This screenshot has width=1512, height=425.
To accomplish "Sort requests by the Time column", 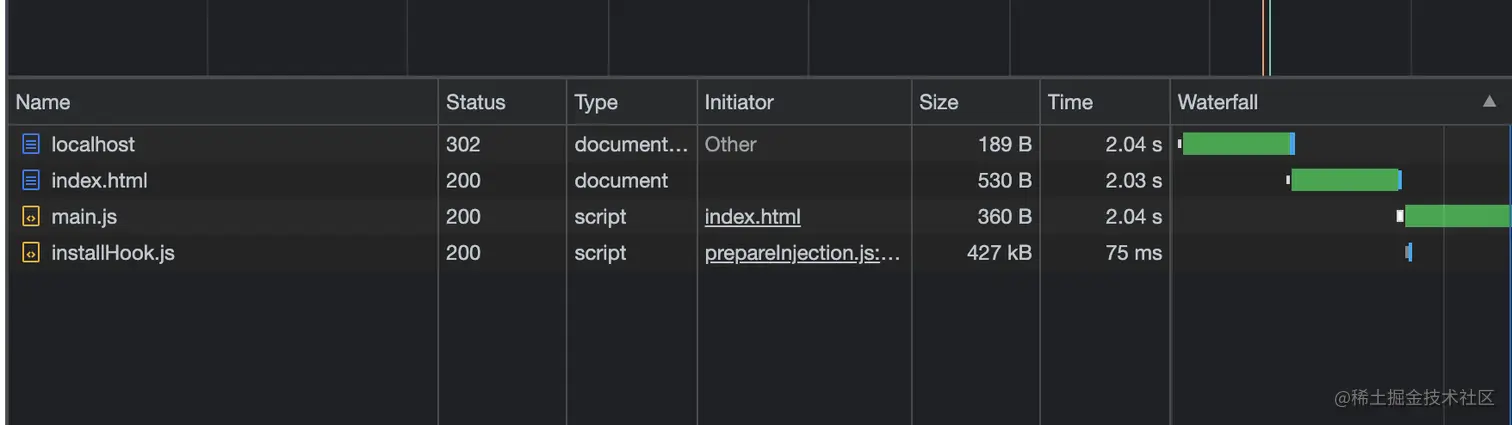I will 1070,102.
